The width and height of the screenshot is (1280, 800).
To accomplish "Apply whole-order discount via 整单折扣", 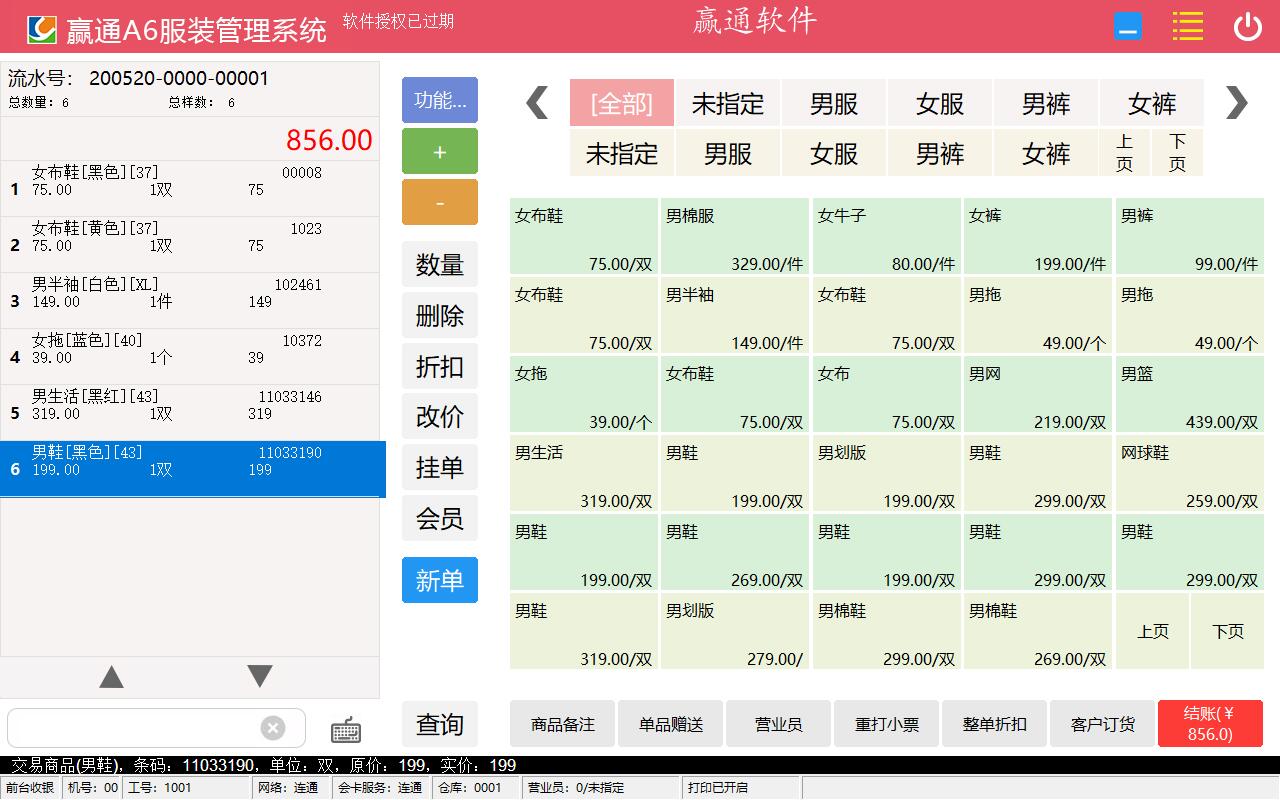I will click(x=994, y=724).
